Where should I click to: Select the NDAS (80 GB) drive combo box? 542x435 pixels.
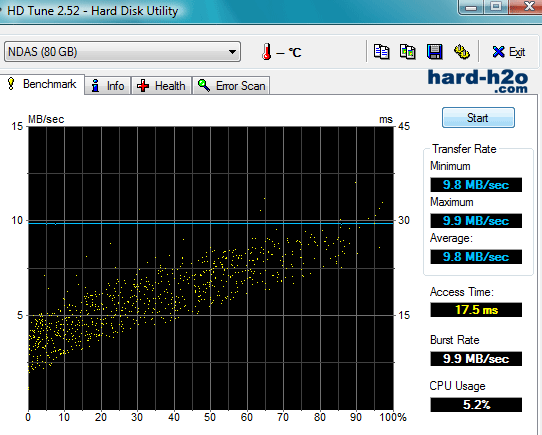tap(122, 52)
